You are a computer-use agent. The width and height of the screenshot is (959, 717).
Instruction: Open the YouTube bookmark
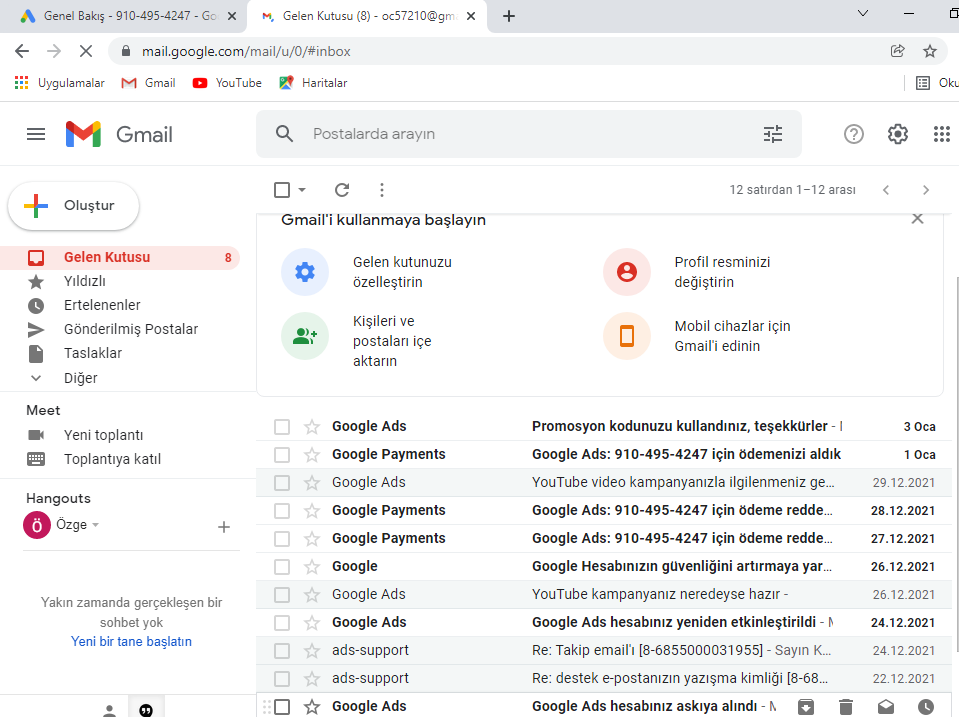(227, 83)
